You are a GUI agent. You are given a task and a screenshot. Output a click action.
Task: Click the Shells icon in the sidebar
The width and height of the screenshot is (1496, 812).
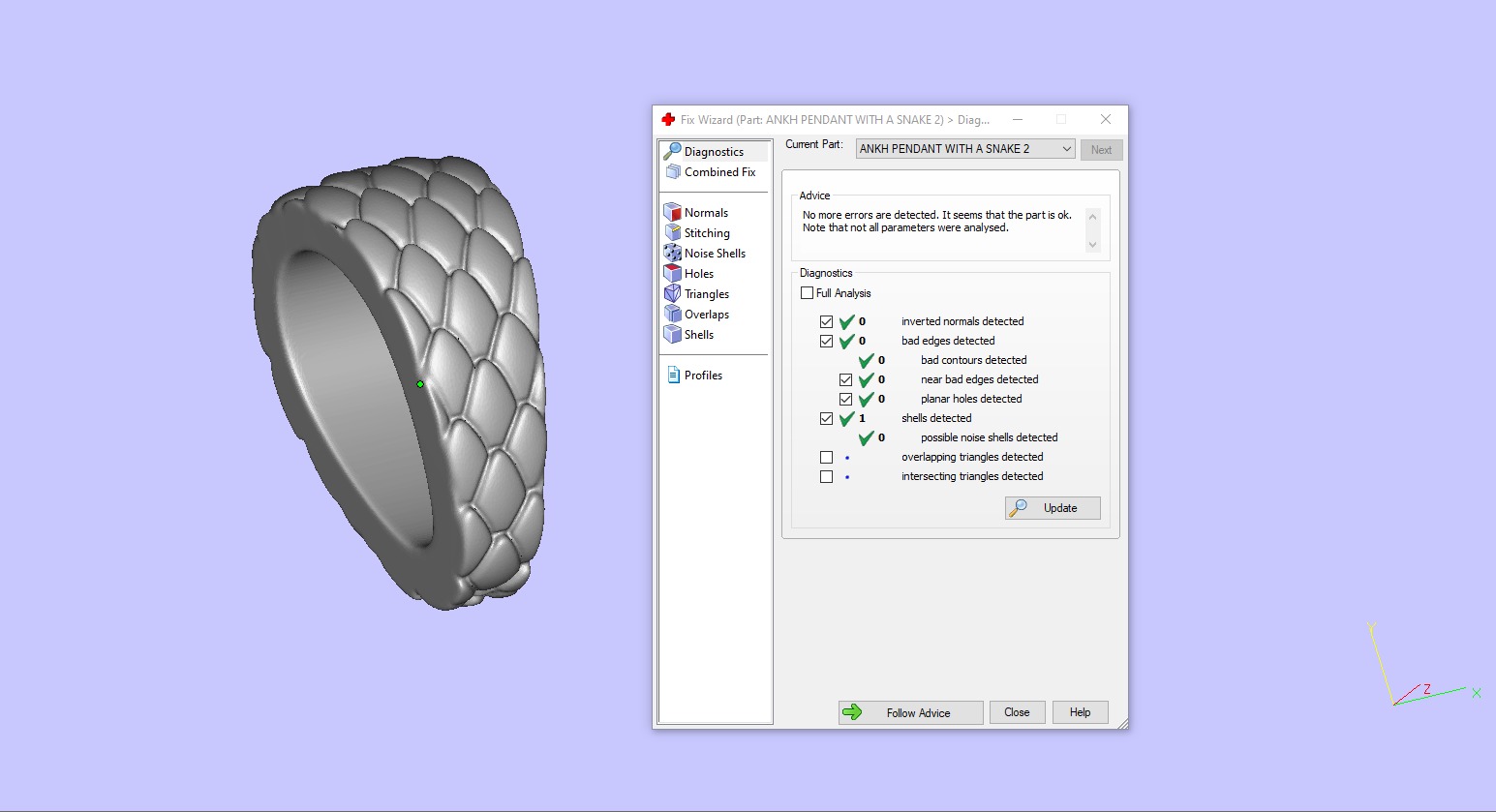pos(673,334)
